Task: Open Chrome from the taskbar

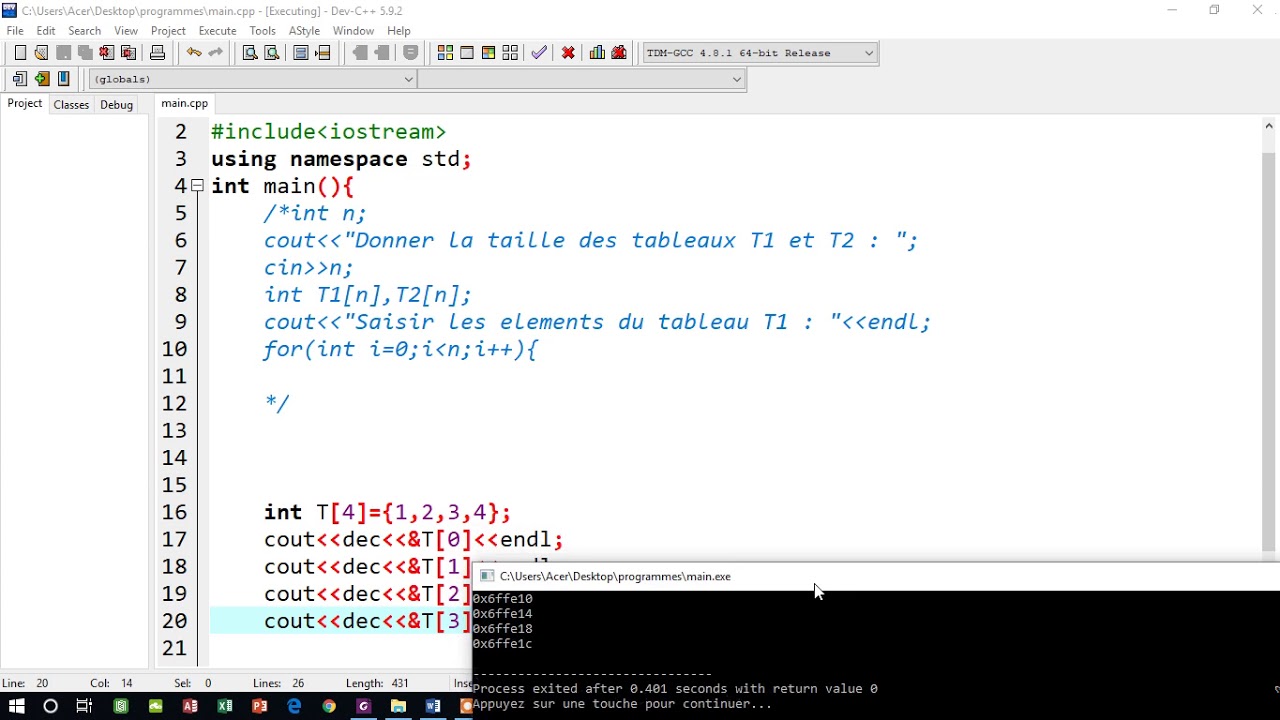Action: point(329,706)
